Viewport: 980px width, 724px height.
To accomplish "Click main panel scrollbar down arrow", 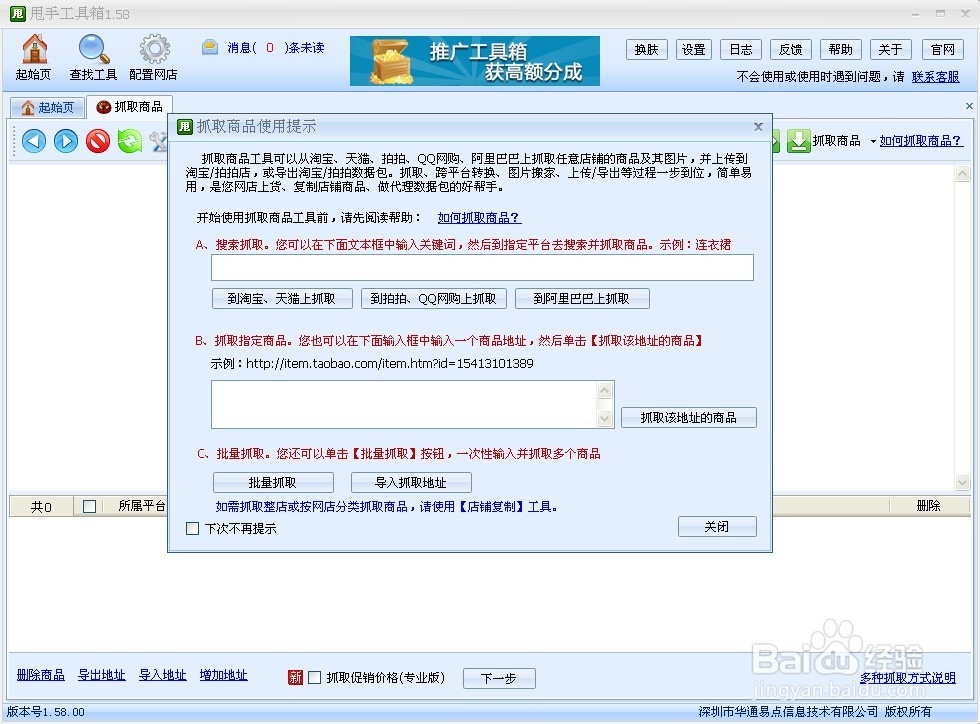I will click(x=962, y=482).
